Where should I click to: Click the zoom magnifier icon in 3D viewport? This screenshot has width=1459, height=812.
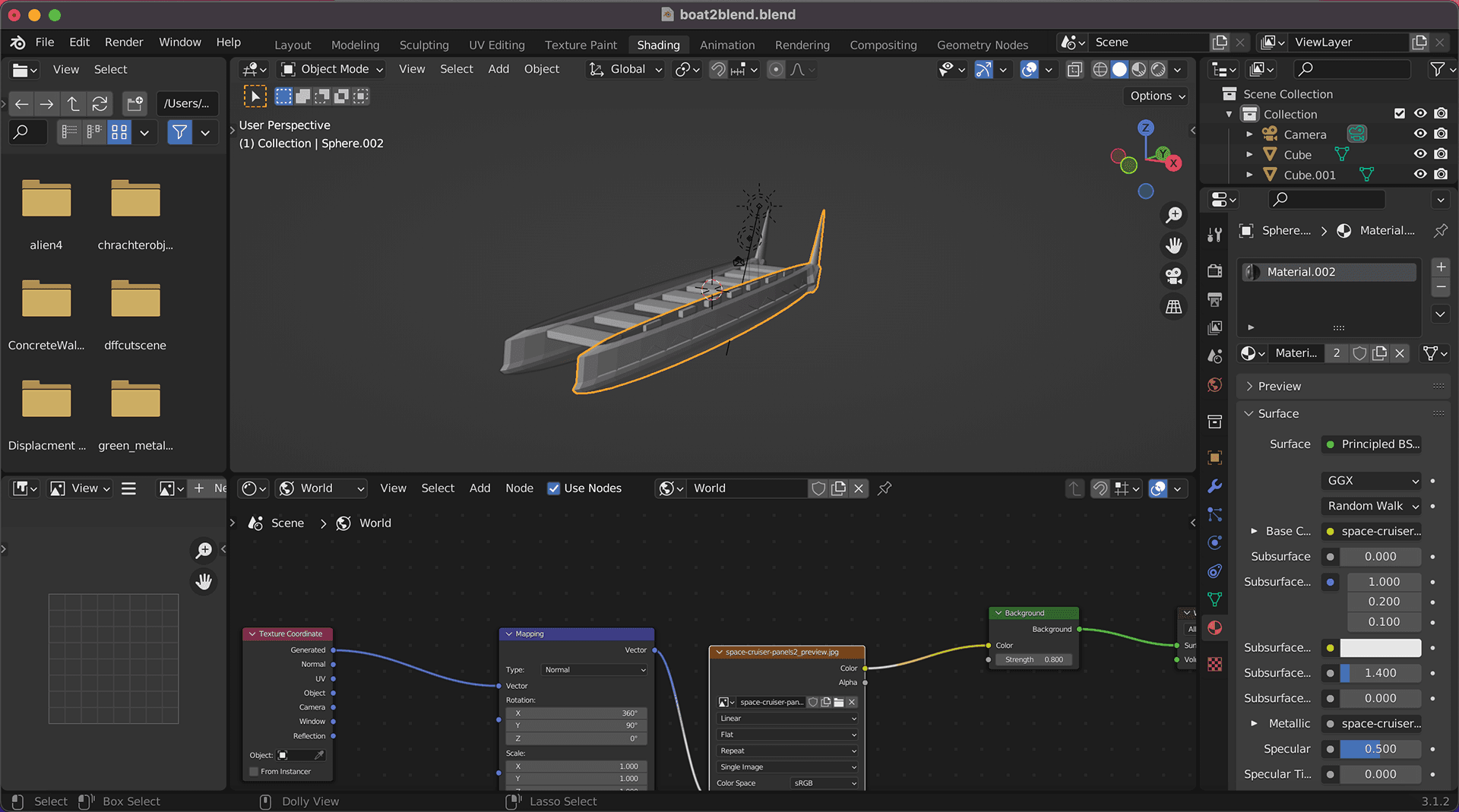coord(1174,215)
